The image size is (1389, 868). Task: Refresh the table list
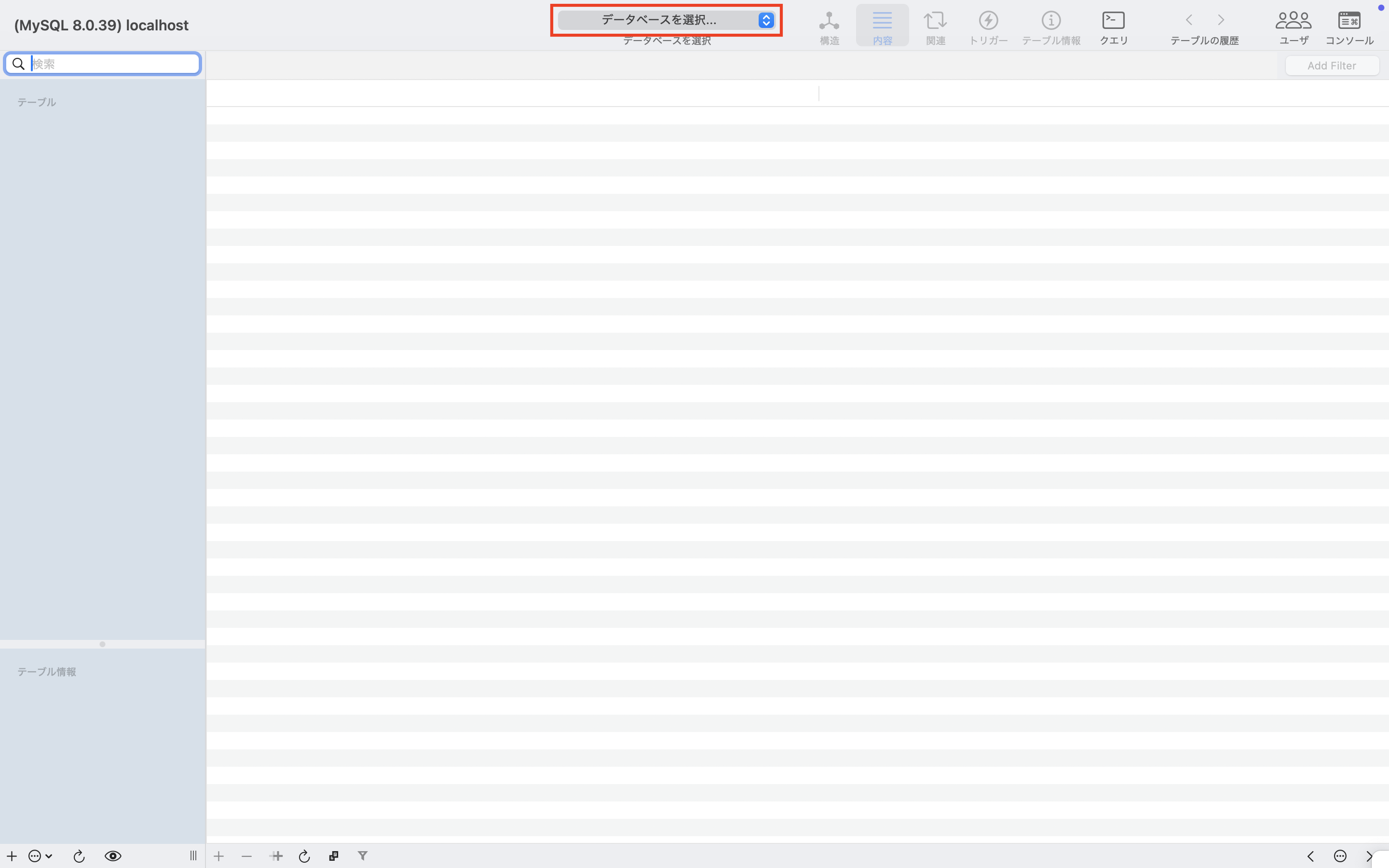(79, 856)
